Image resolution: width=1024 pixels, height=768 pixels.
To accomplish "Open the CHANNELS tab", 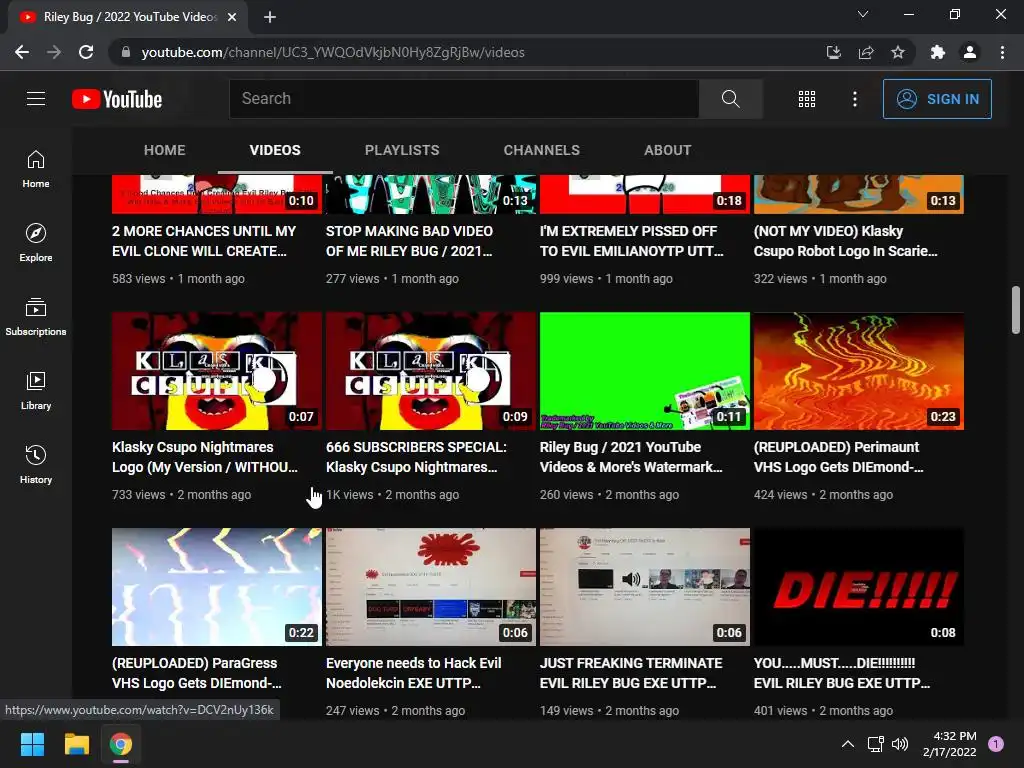I will pos(541,150).
